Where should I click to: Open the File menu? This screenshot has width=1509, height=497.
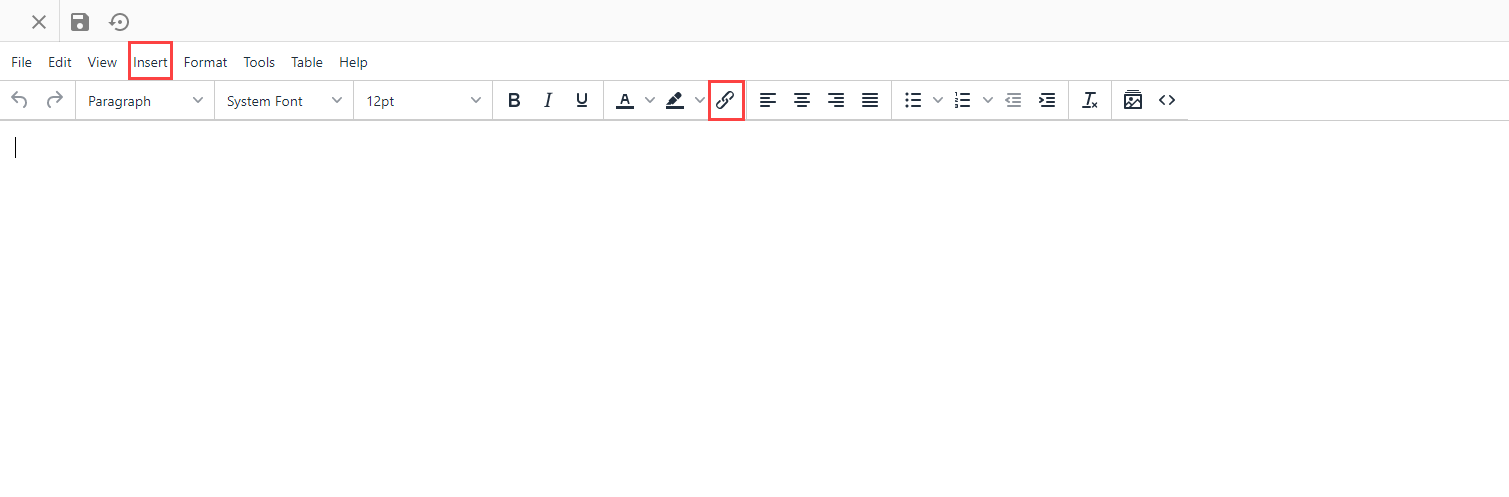click(x=22, y=62)
